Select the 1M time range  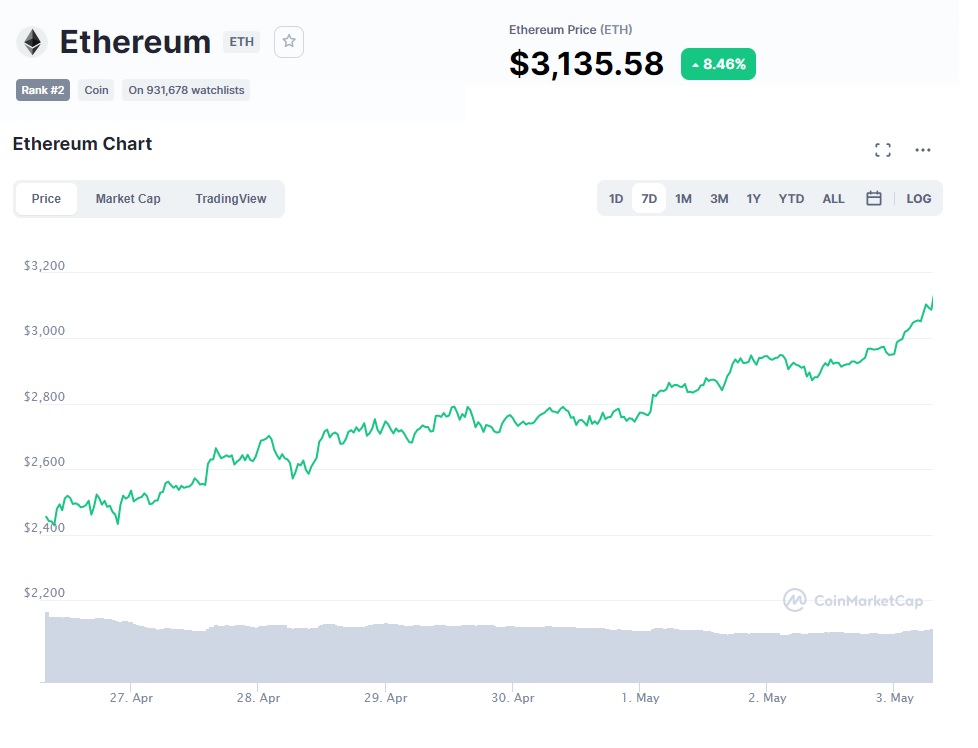[683, 198]
